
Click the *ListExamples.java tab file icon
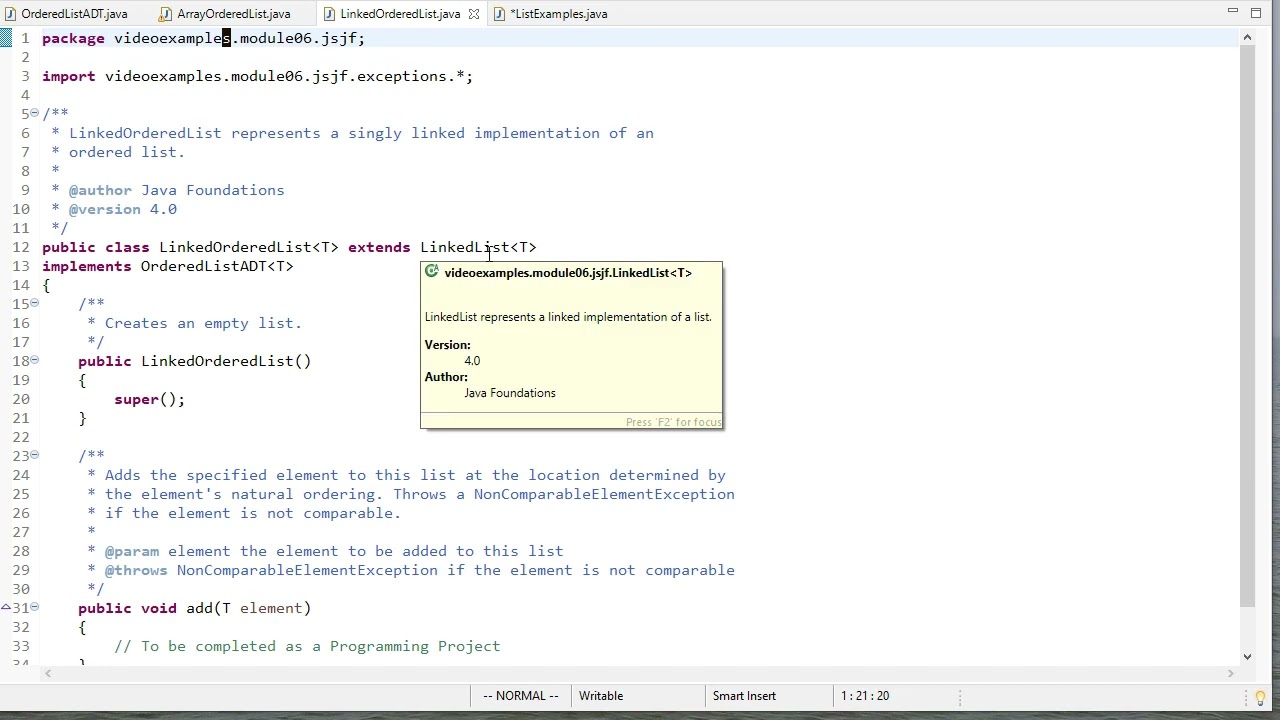[499, 14]
